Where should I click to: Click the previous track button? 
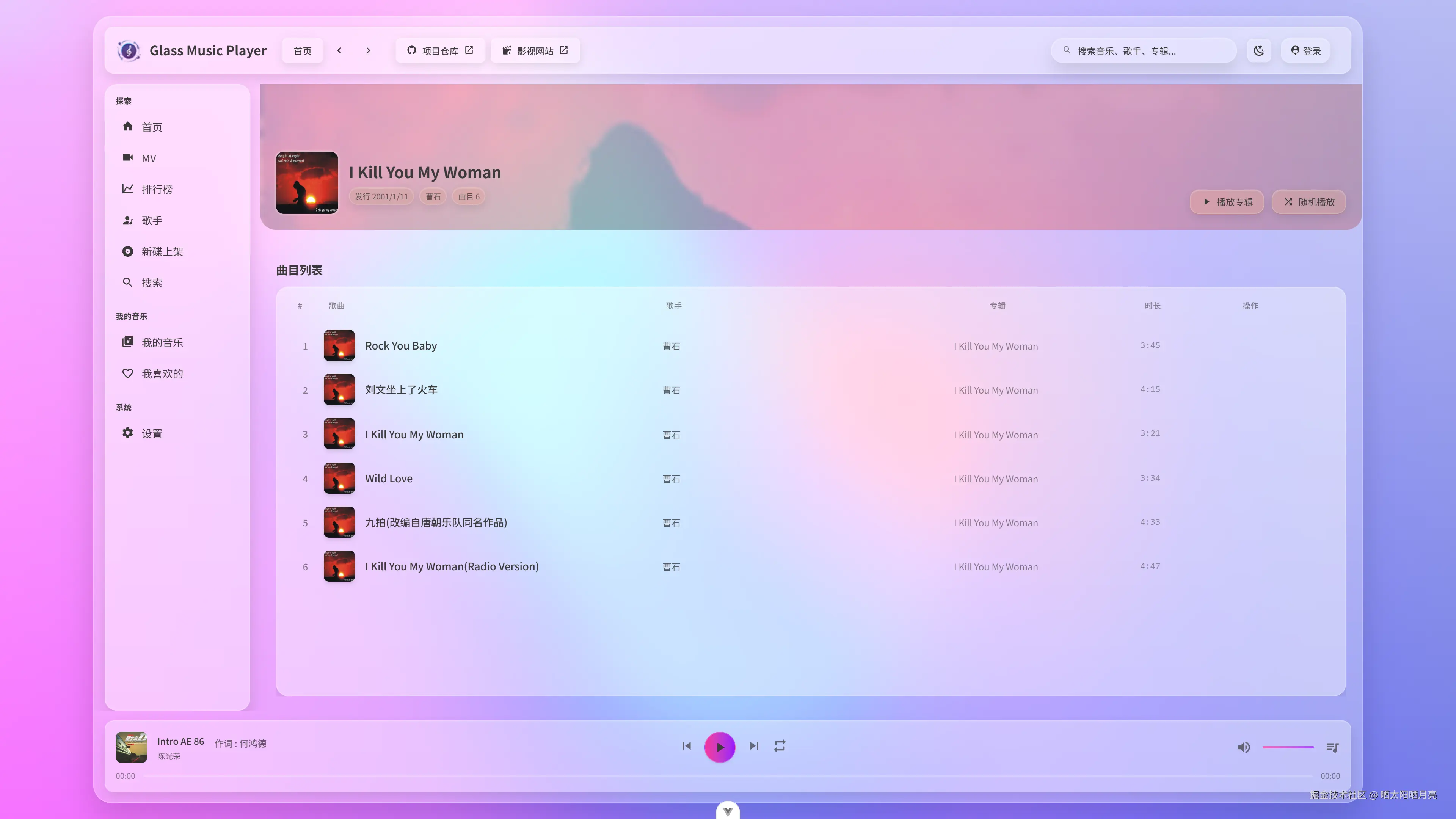[x=686, y=747]
